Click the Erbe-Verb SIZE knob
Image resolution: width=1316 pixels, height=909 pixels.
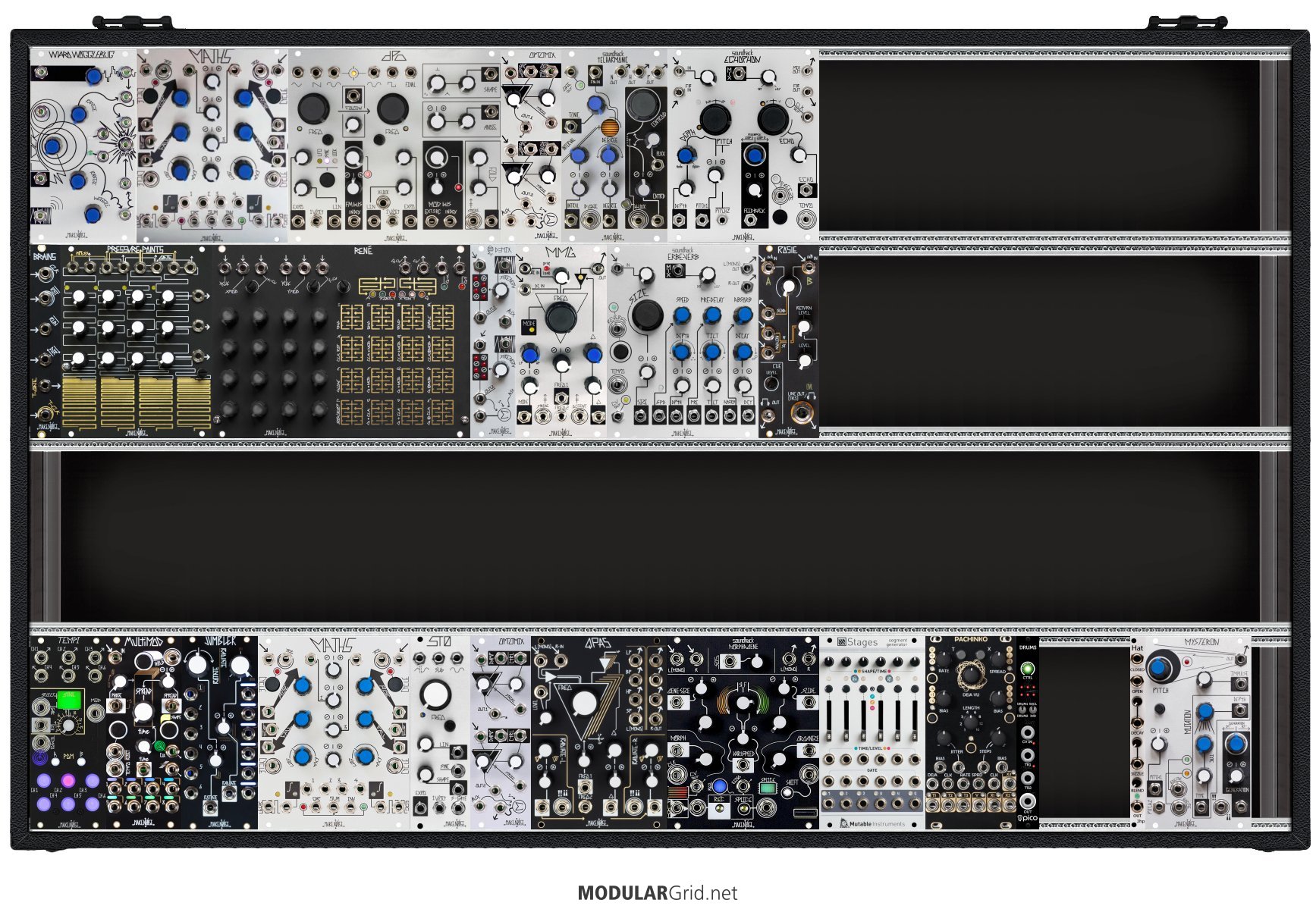646,315
